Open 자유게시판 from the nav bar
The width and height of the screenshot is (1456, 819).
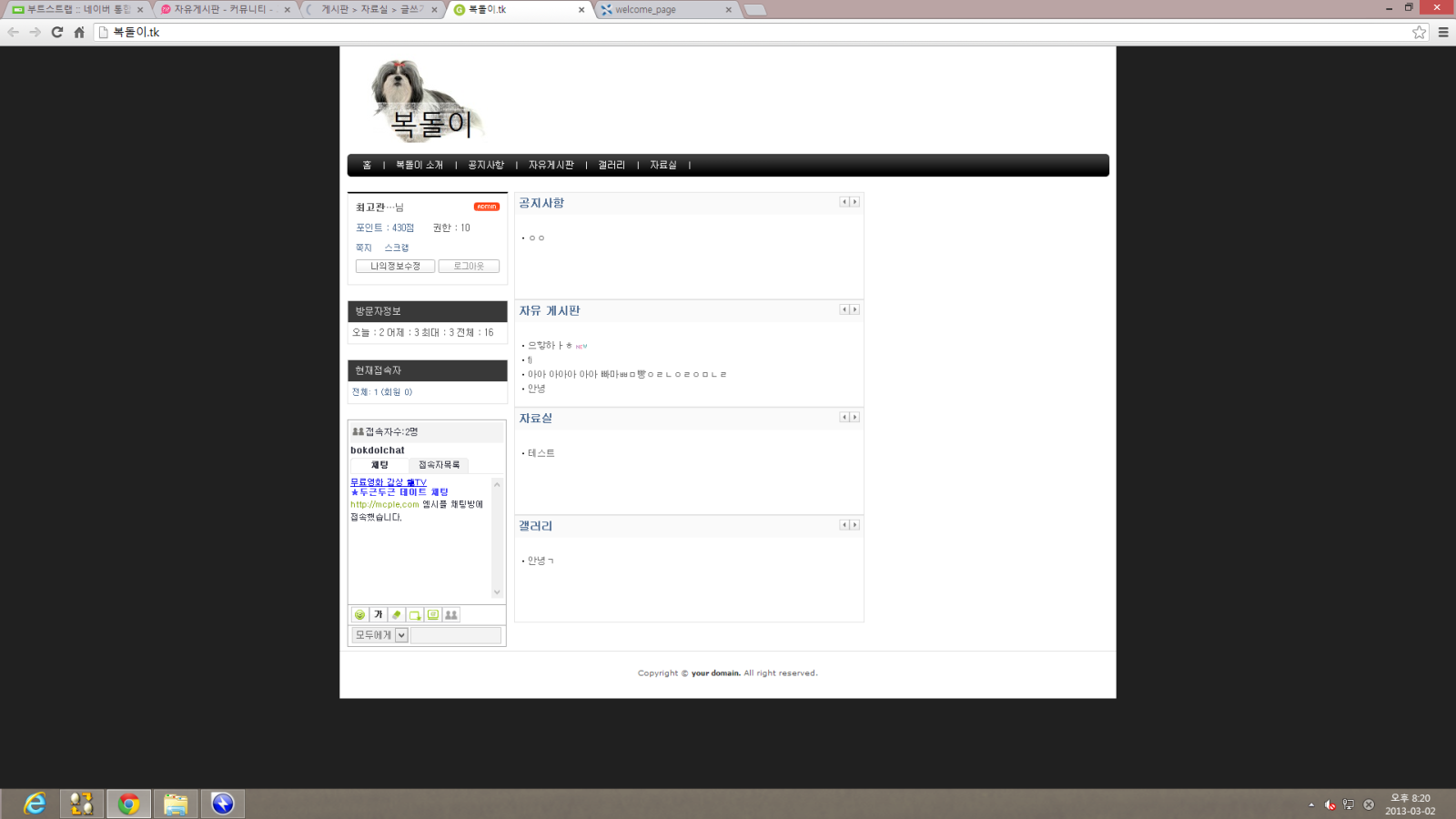[551, 166]
